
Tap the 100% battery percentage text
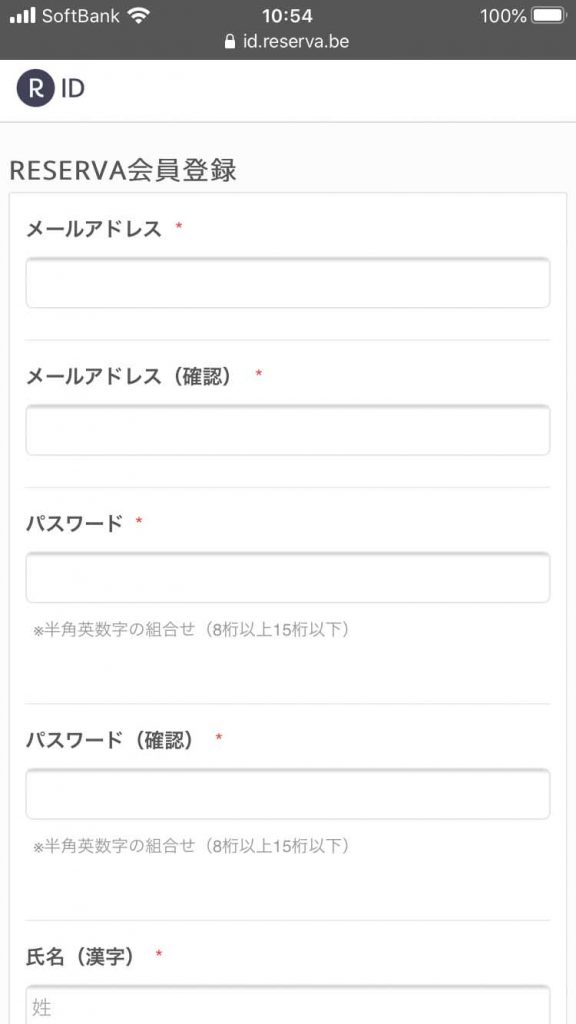pos(503,16)
